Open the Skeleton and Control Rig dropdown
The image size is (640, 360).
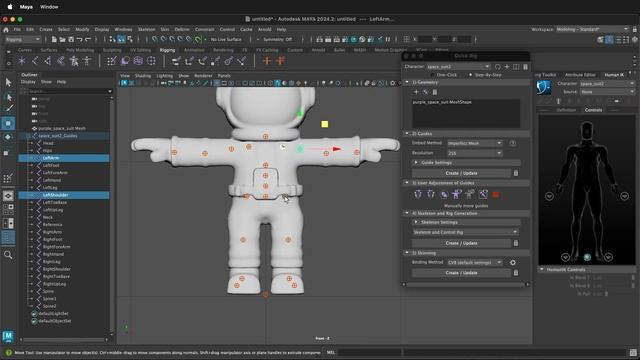coord(465,232)
